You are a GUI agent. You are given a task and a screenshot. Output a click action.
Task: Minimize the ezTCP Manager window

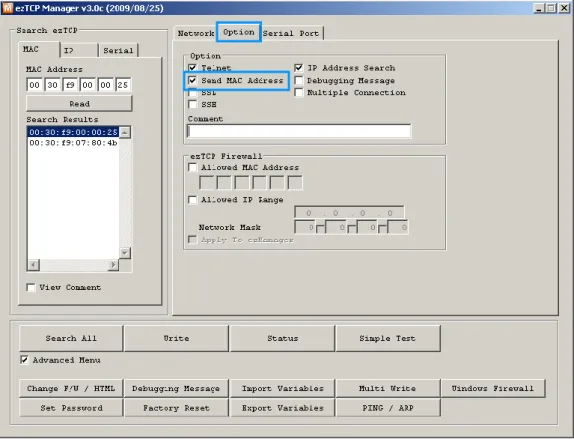pos(539,8)
